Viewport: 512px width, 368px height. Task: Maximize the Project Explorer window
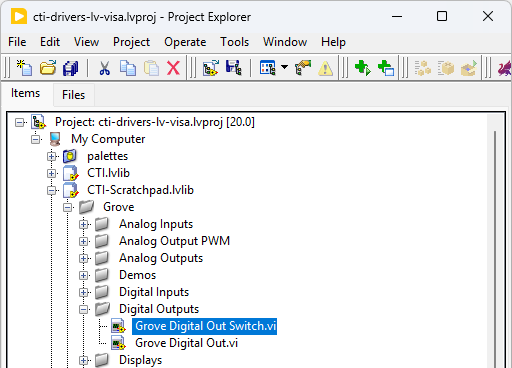coord(442,16)
